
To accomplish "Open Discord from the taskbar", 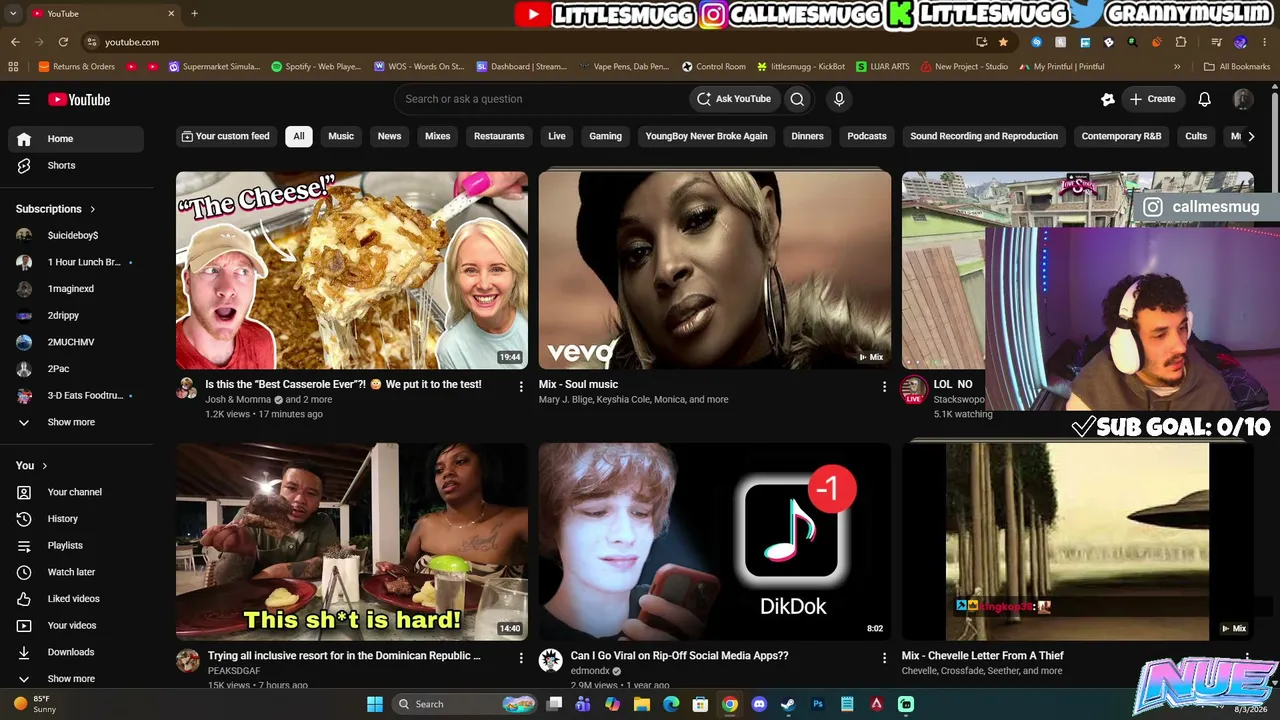I will click(x=759, y=704).
